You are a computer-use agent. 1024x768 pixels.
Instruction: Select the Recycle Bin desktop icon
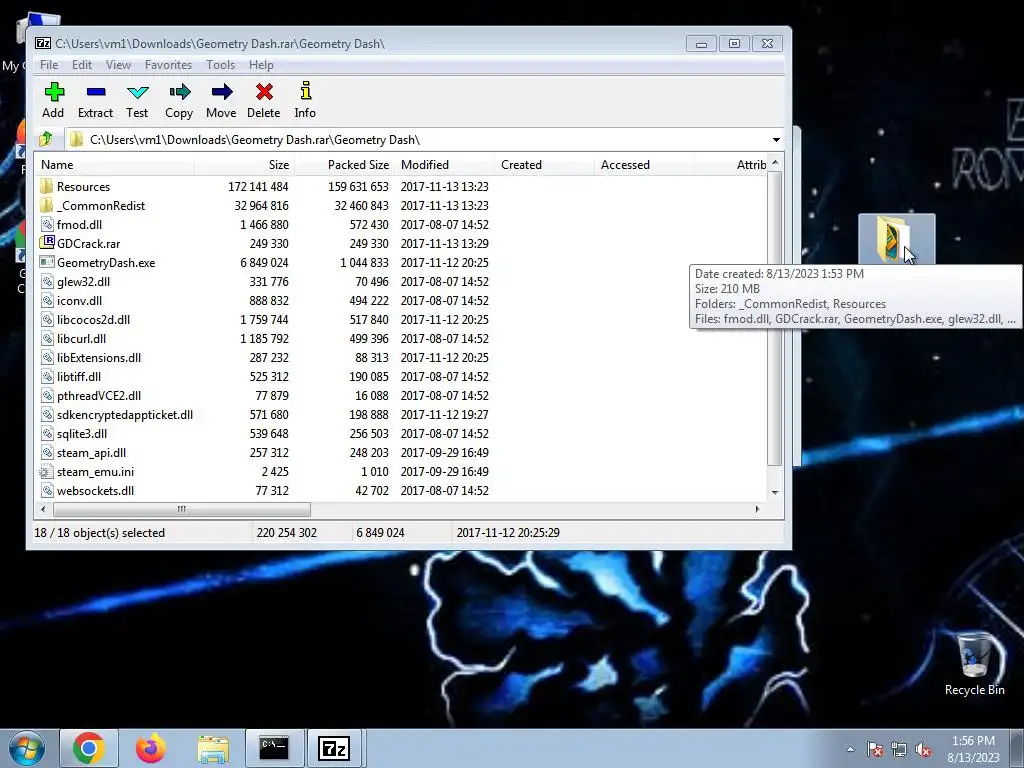pos(974,663)
